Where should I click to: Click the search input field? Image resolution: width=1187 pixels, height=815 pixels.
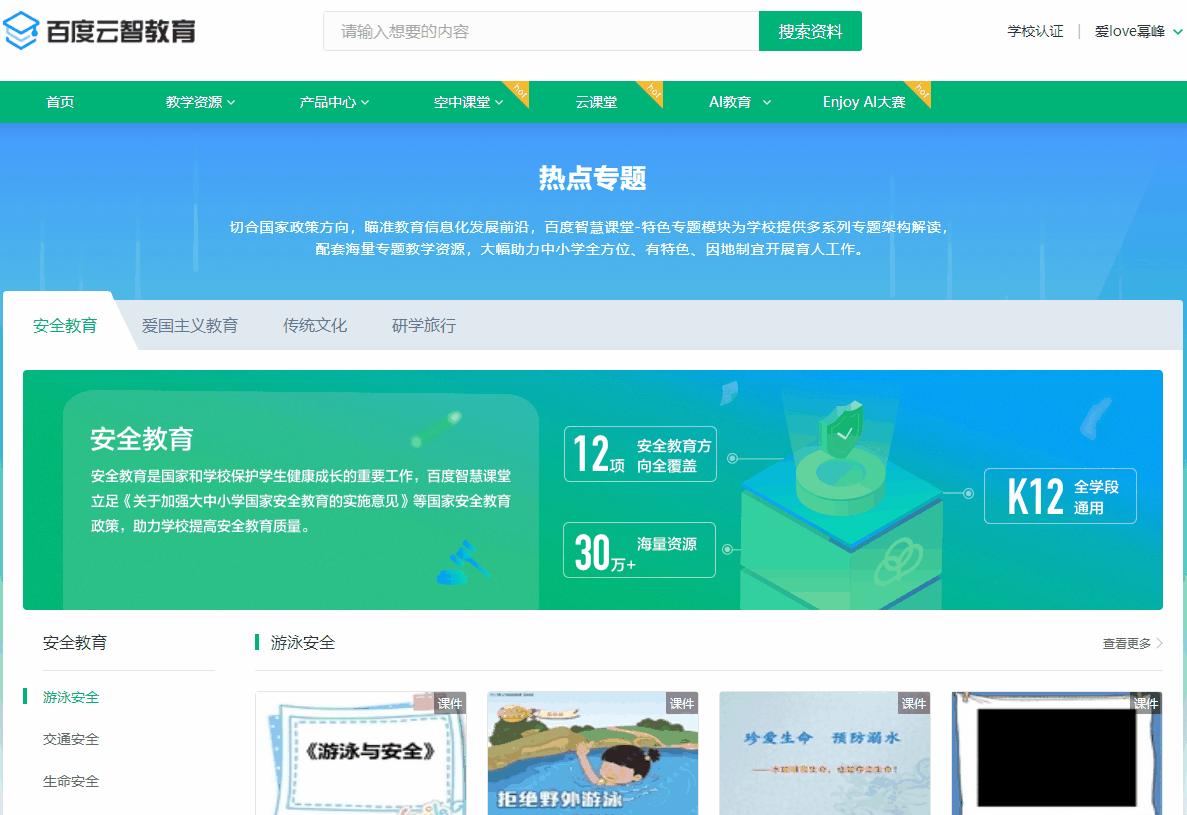tap(540, 31)
